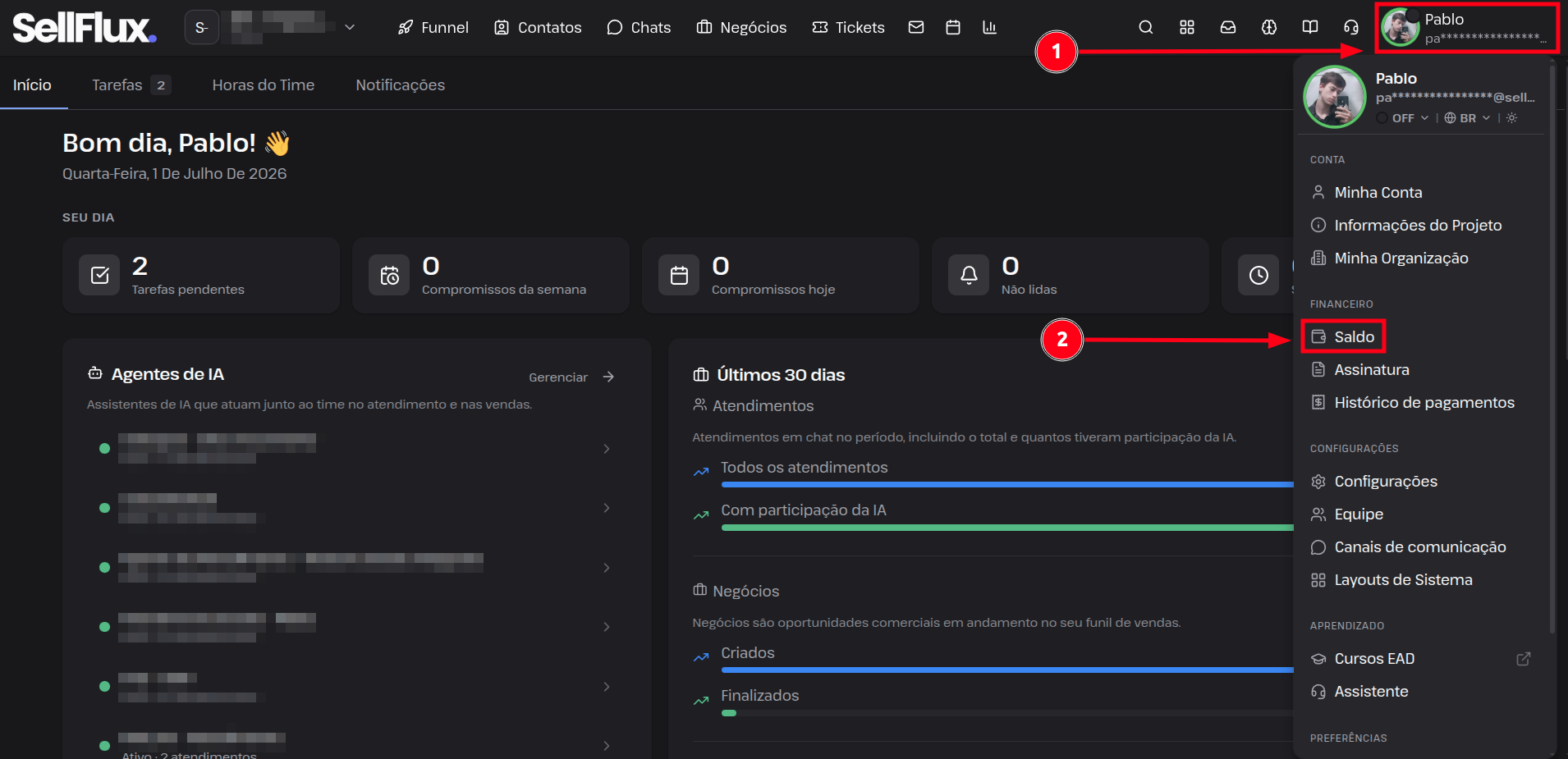Open the open-book documentation icon
This screenshot has width=1568, height=759.
tap(1309, 27)
